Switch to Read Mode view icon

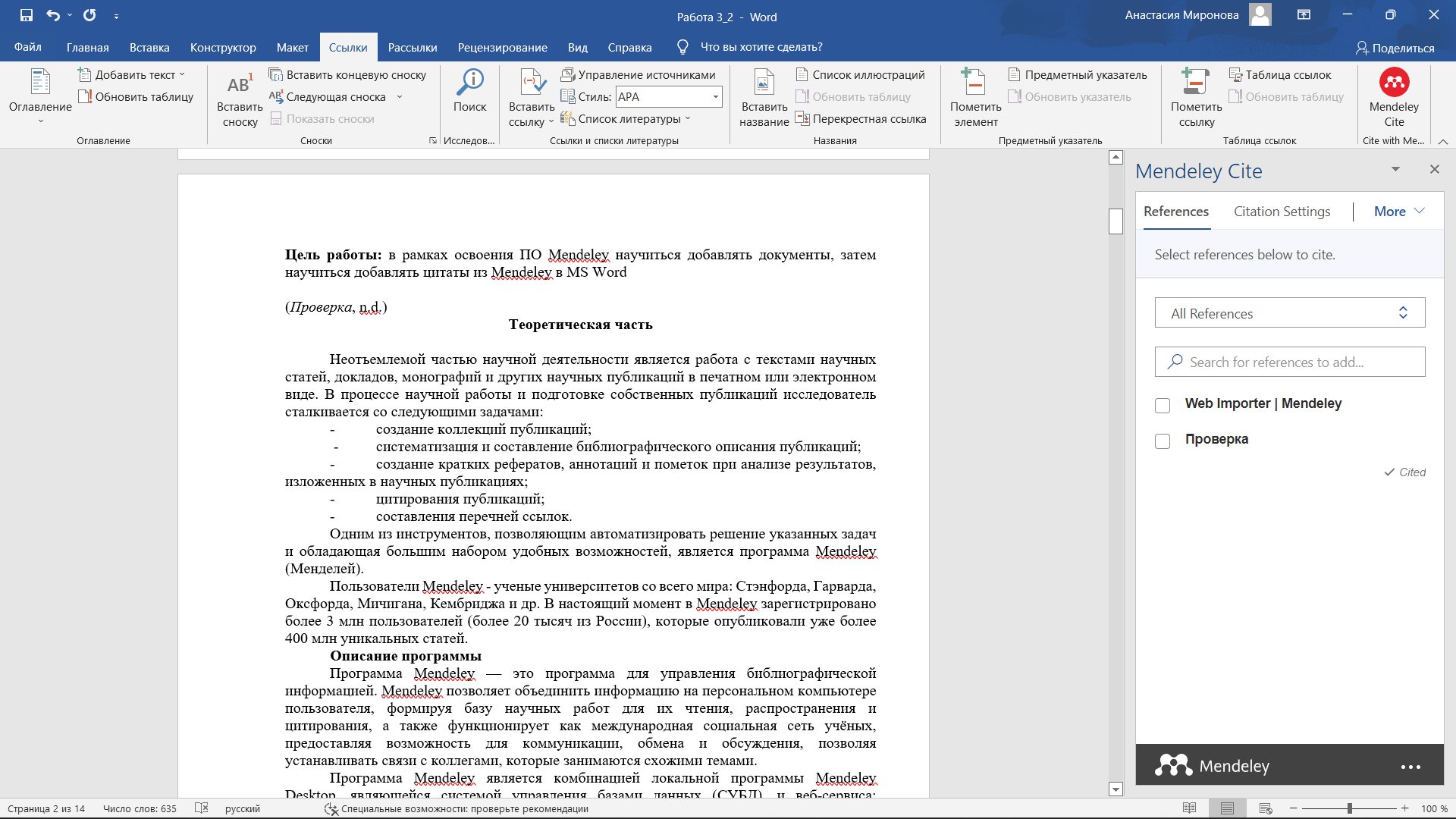(x=1189, y=808)
